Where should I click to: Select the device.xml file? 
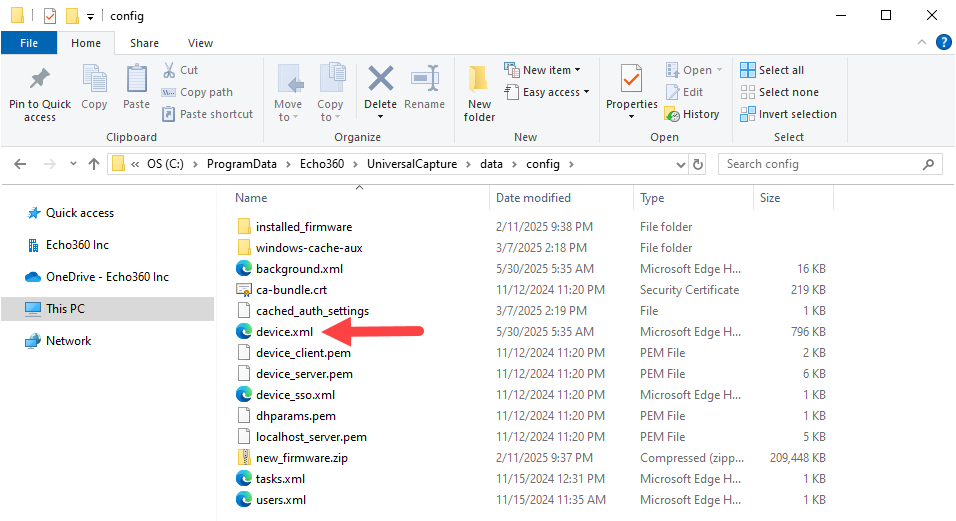coord(284,332)
